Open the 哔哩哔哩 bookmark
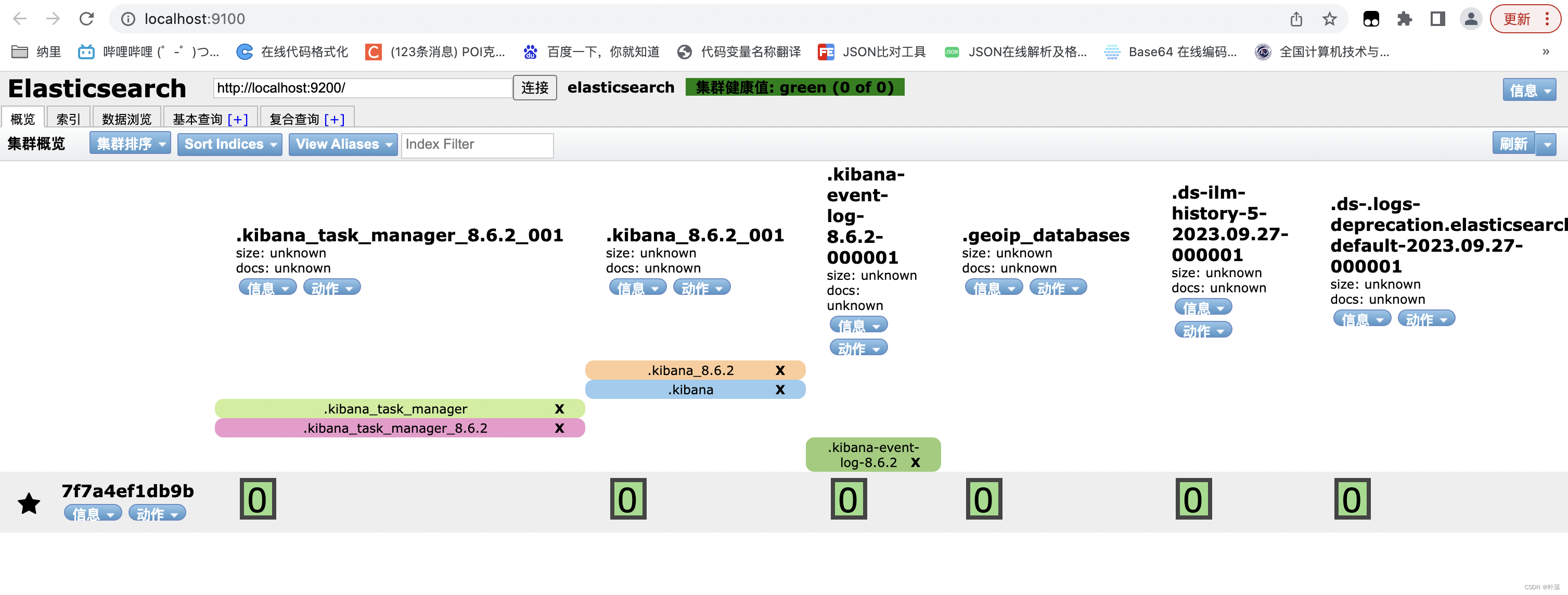Viewport: 1568px width, 595px height. point(148,51)
